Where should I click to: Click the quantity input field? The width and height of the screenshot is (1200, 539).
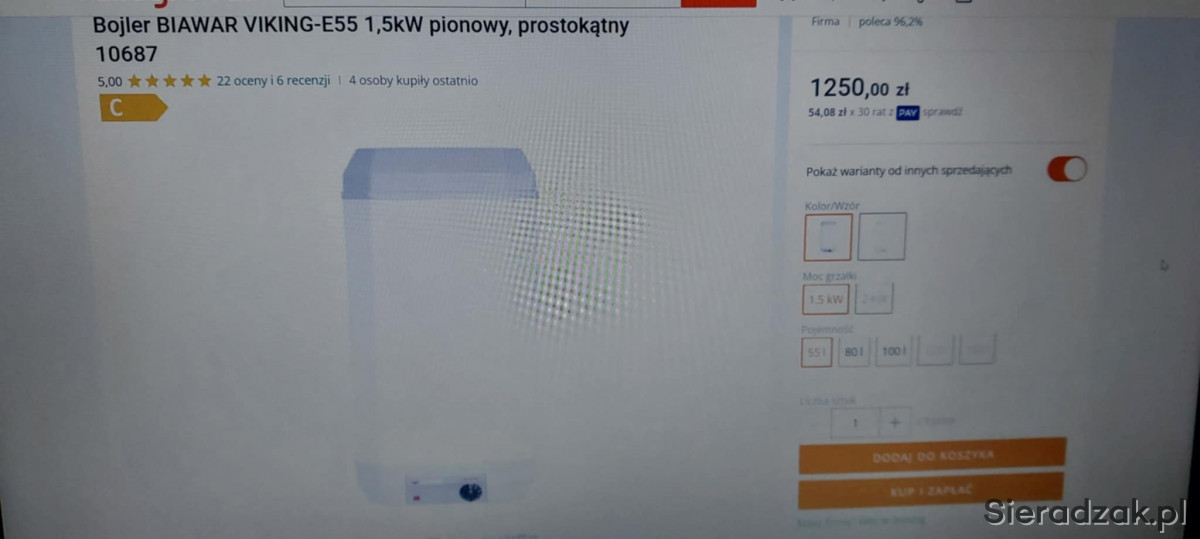click(x=855, y=423)
